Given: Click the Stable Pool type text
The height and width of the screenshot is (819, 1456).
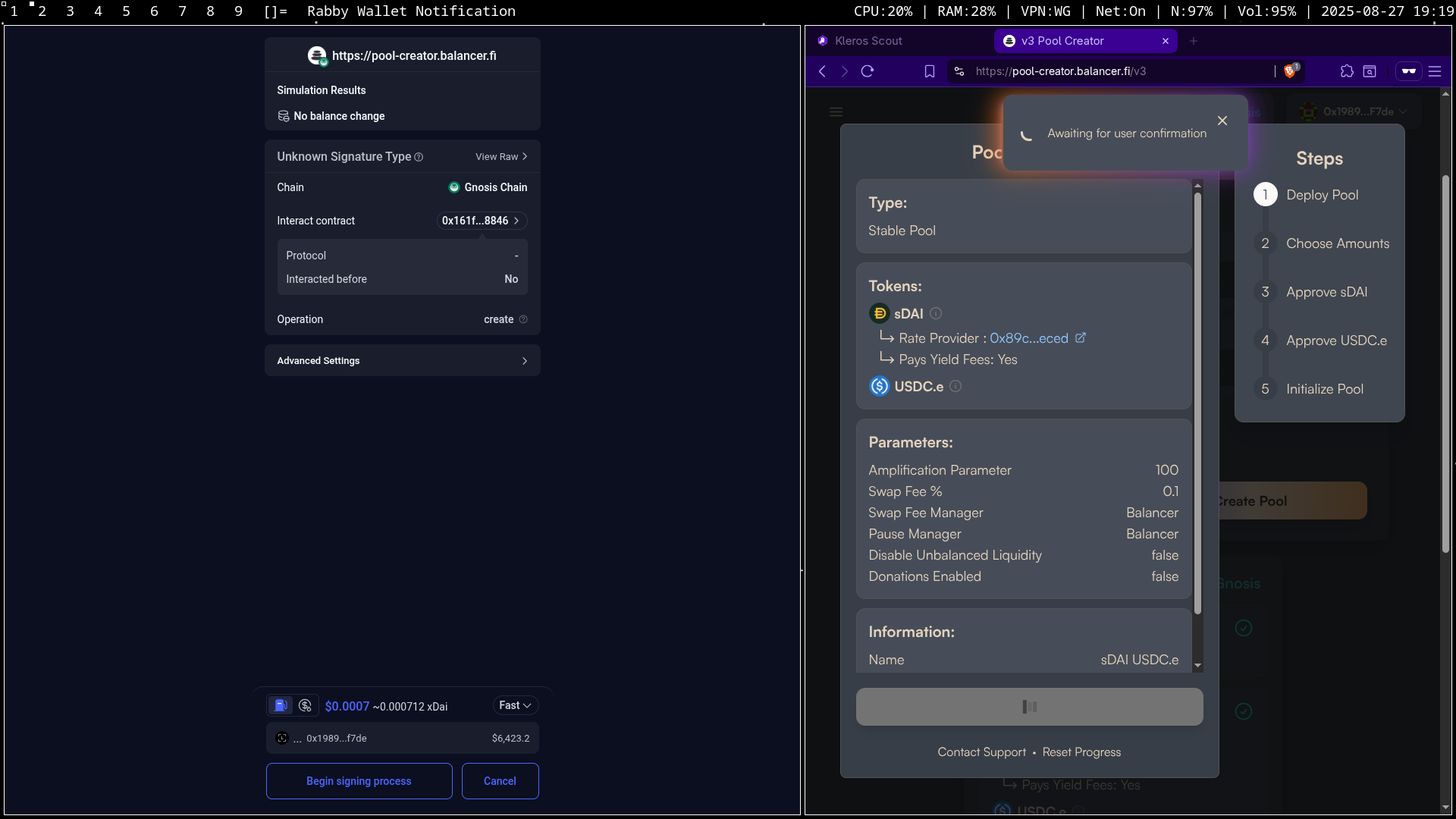Looking at the screenshot, I should click(x=902, y=231).
